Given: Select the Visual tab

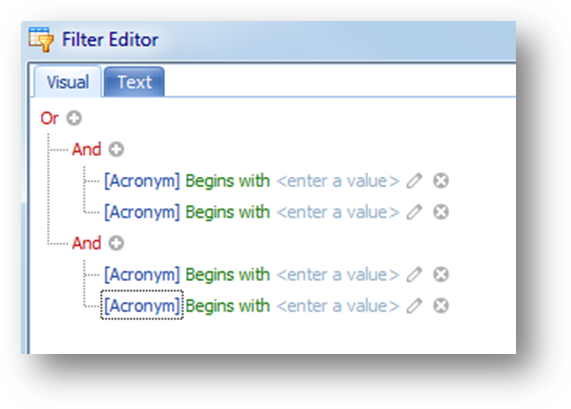Looking at the screenshot, I should [x=68, y=82].
